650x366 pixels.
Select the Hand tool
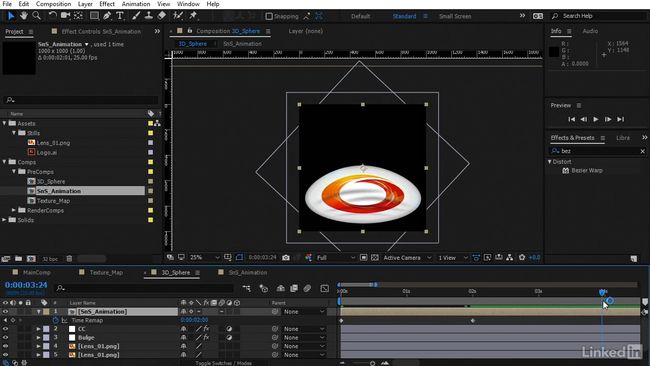(x=24, y=16)
